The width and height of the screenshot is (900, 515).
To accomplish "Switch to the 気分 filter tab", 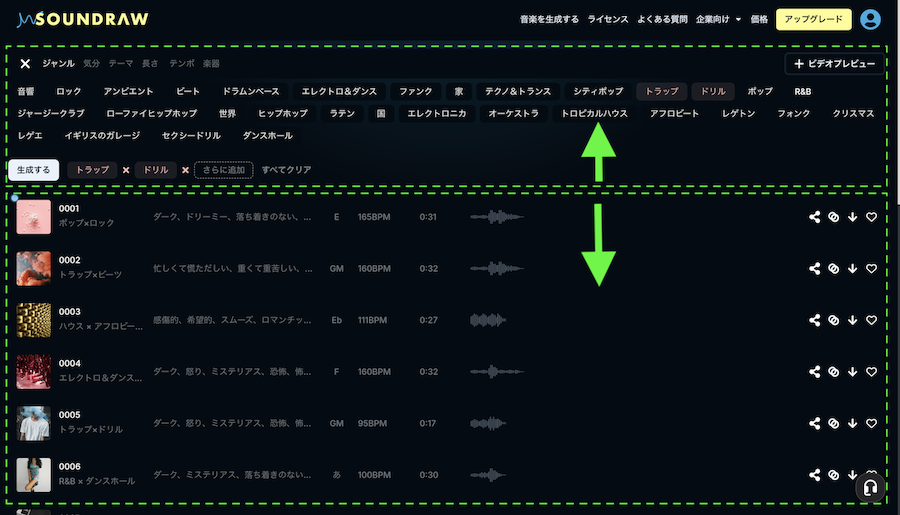I will point(92,64).
